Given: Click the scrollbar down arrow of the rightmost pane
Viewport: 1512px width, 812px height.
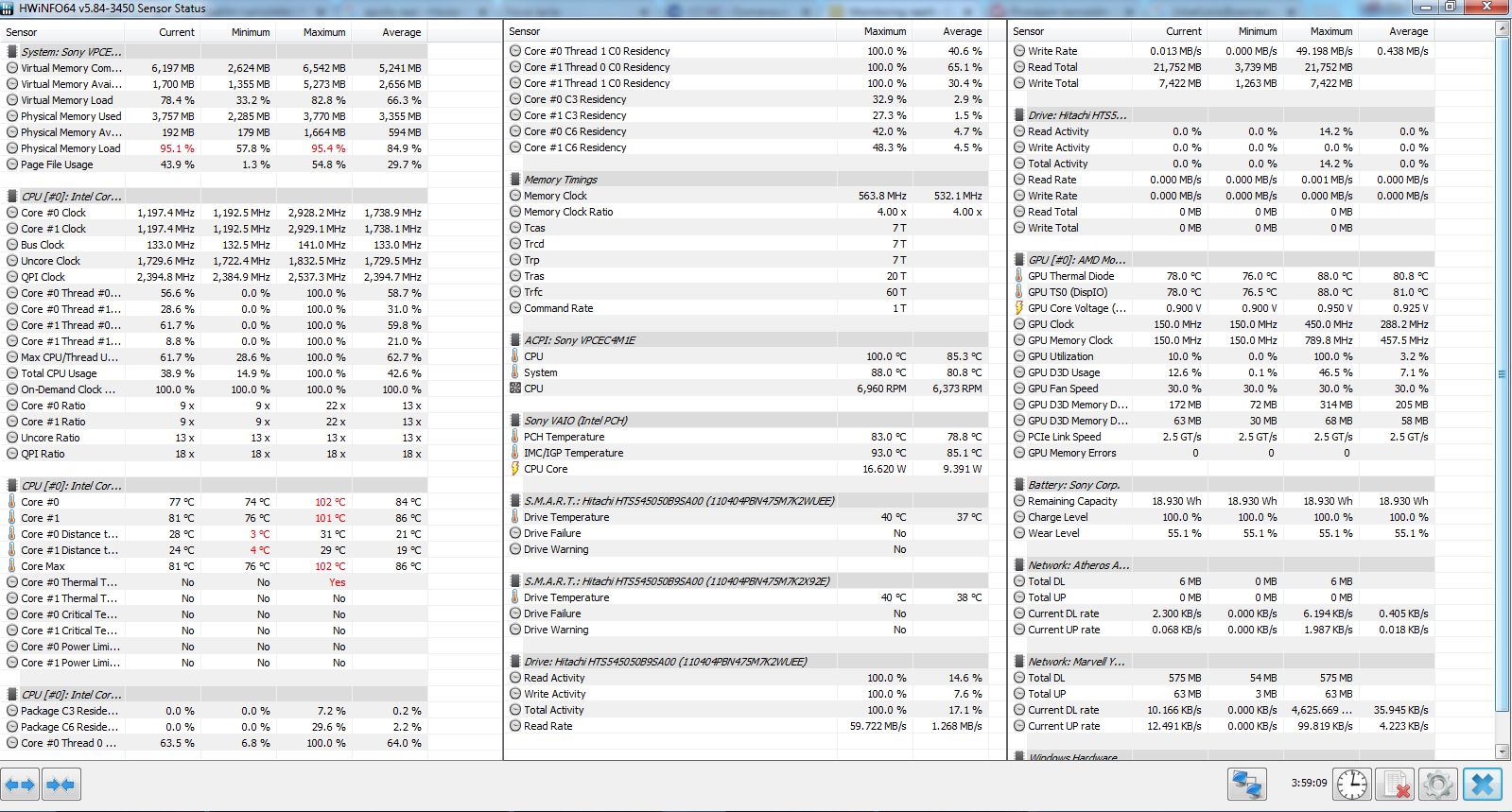Looking at the screenshot, I should coord(1503,752).
